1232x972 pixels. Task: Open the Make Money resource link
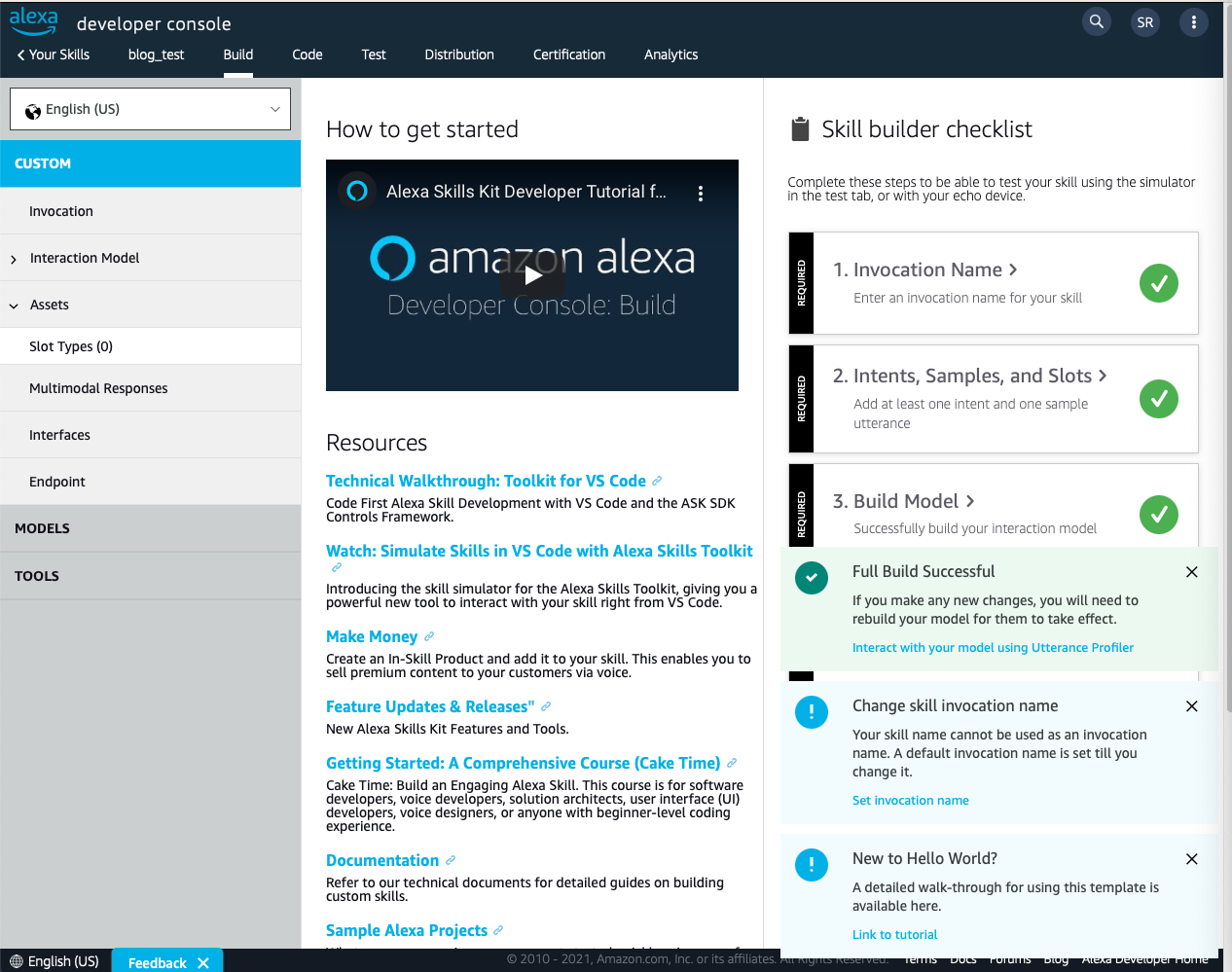[x=372, y=636]
